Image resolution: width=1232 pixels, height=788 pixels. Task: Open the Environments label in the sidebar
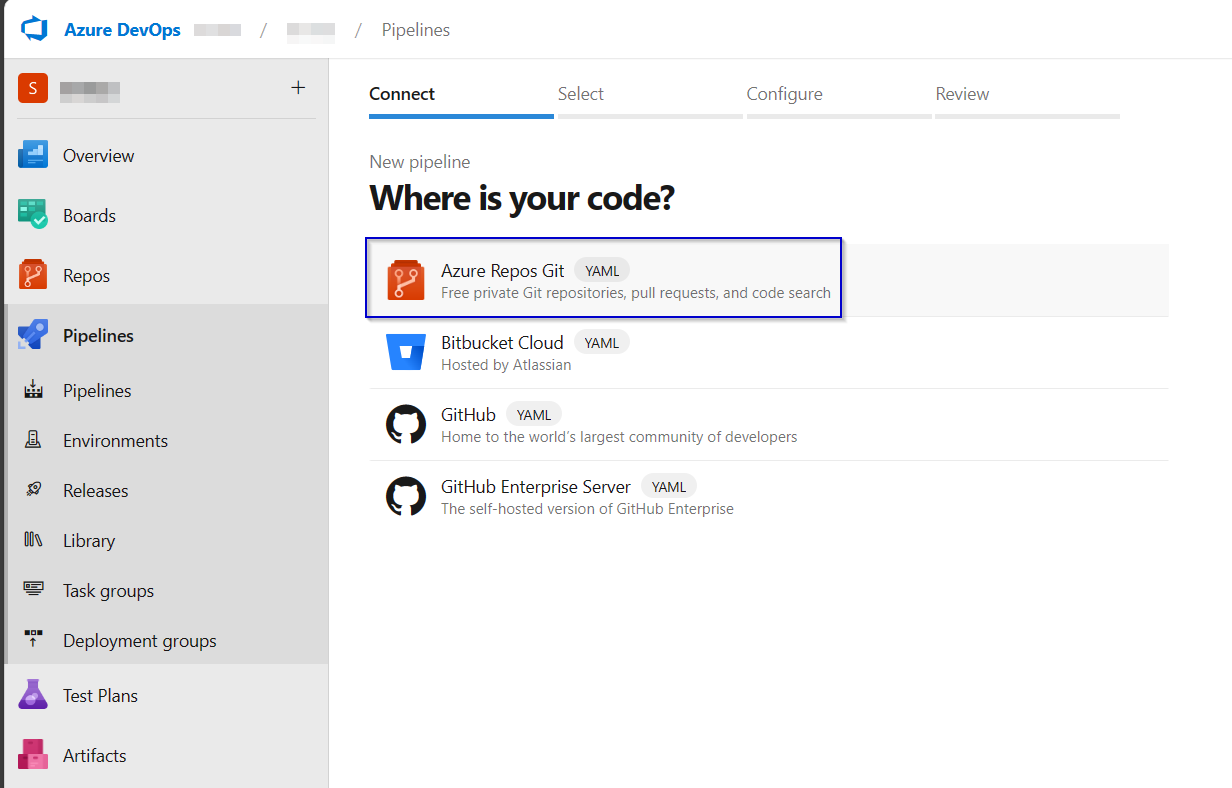[115, 441]
